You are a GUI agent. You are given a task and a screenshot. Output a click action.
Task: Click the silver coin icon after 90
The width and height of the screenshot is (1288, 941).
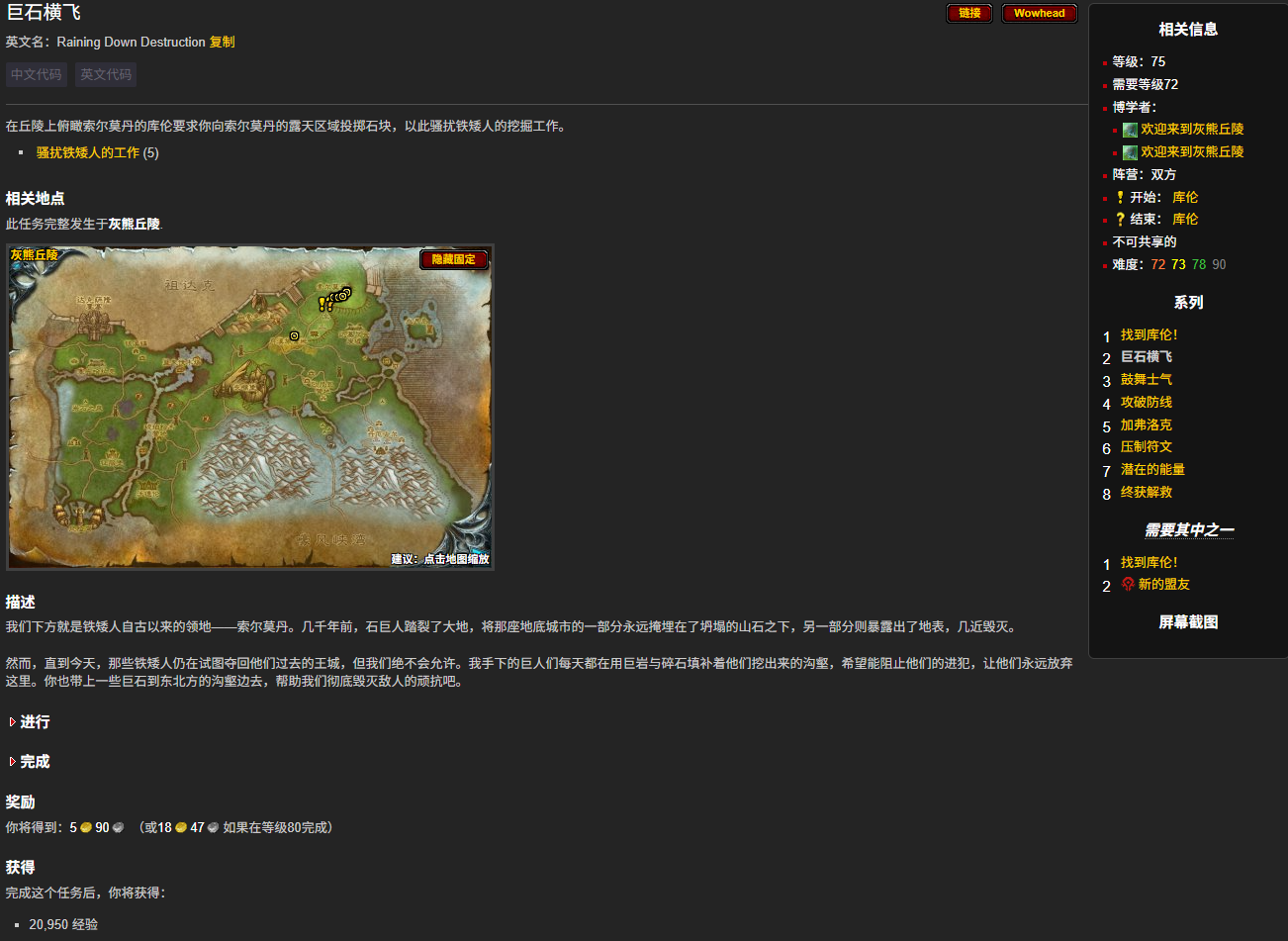118,827
